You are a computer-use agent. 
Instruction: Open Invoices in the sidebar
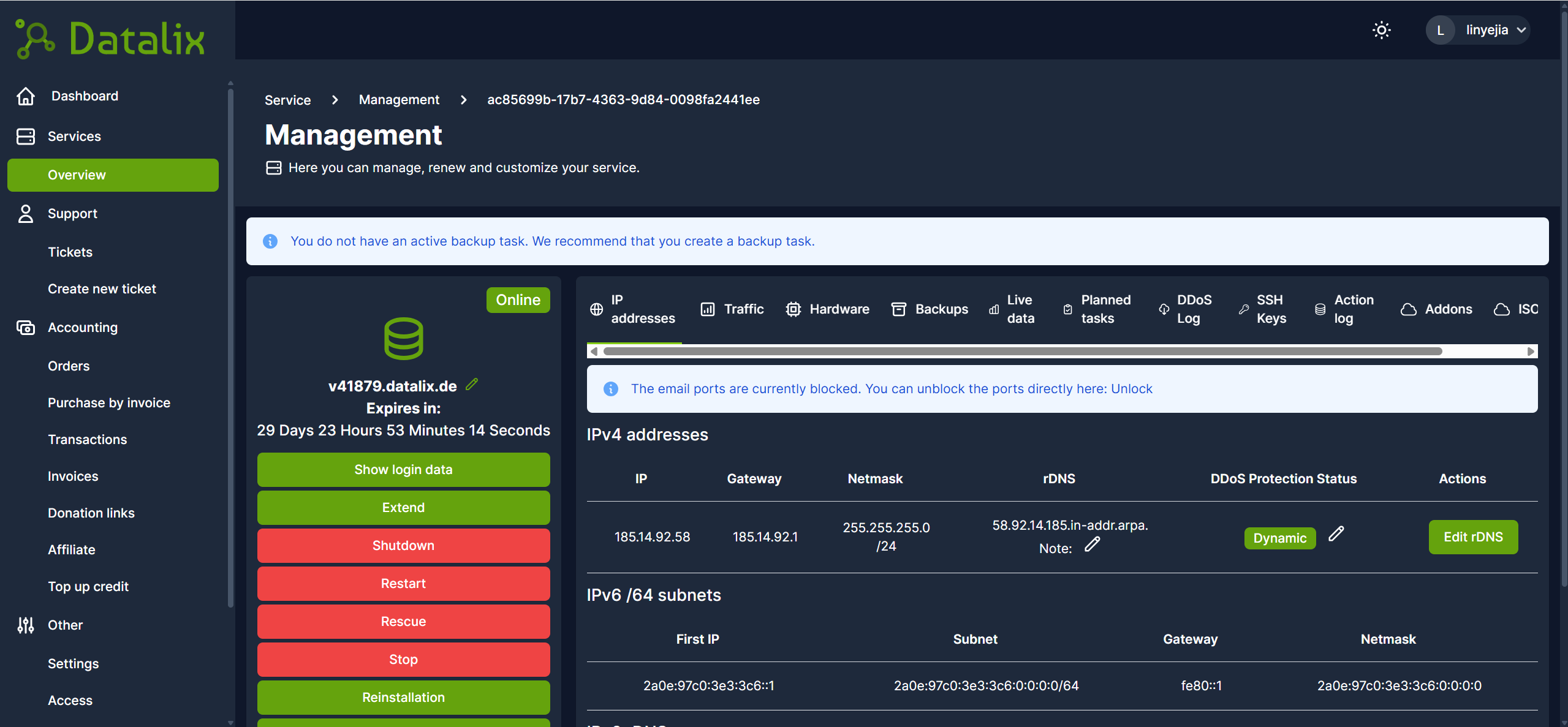click(73, 477)
